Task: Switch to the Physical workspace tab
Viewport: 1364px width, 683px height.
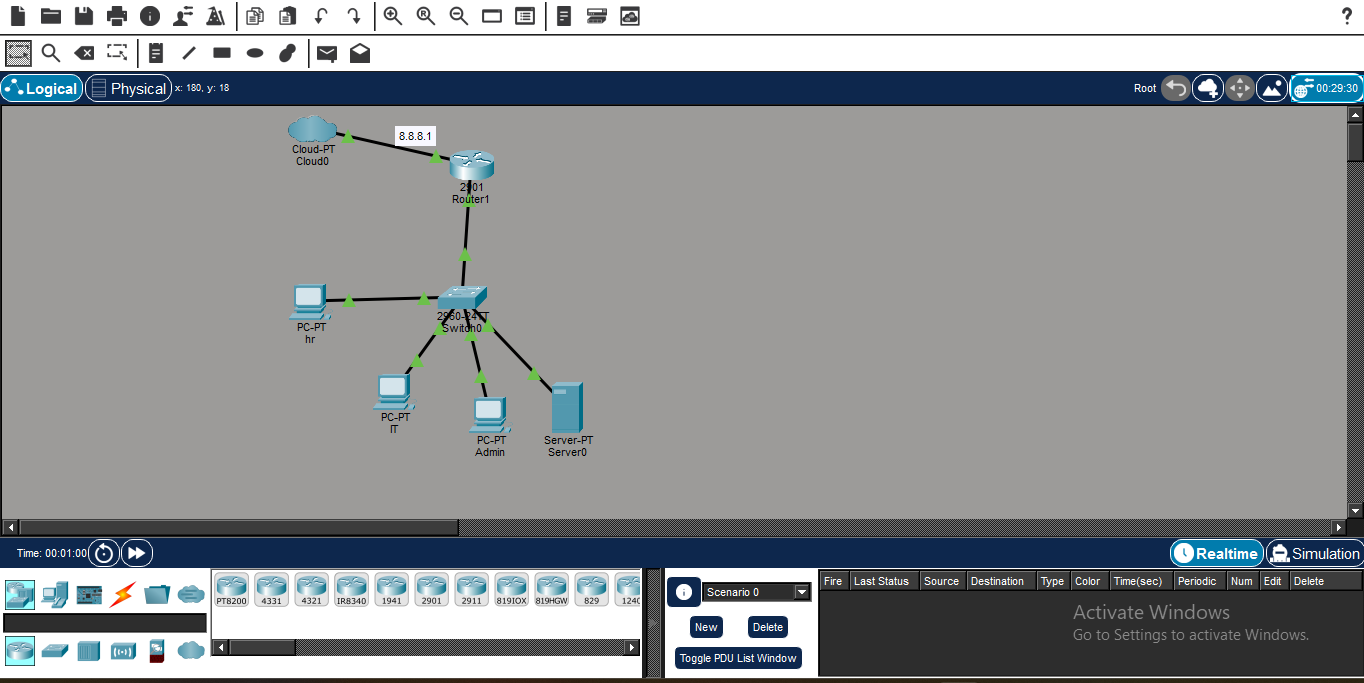Action: (128, 88)
